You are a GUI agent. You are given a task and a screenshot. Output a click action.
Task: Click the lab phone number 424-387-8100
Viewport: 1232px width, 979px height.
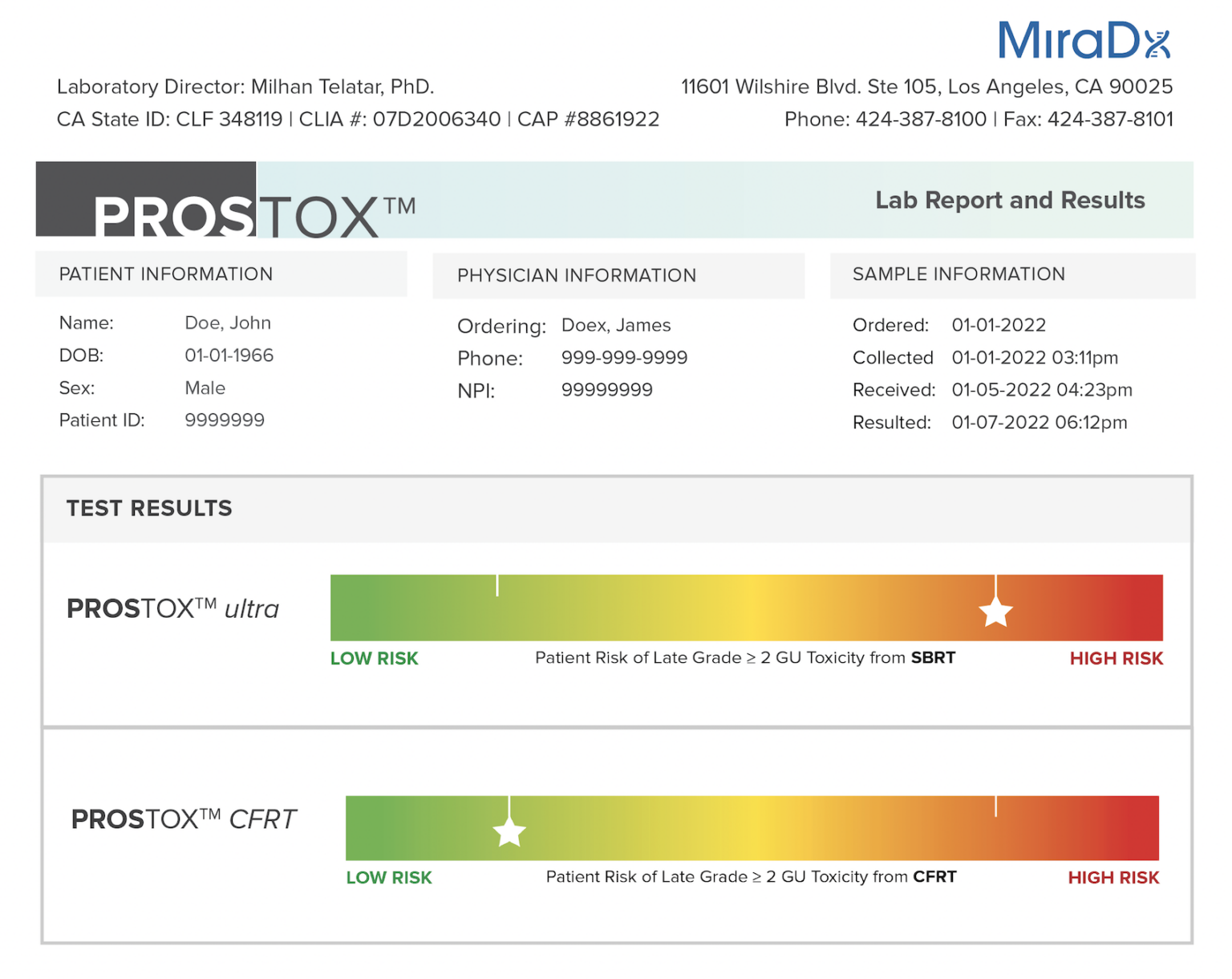[x=921, y=120]
